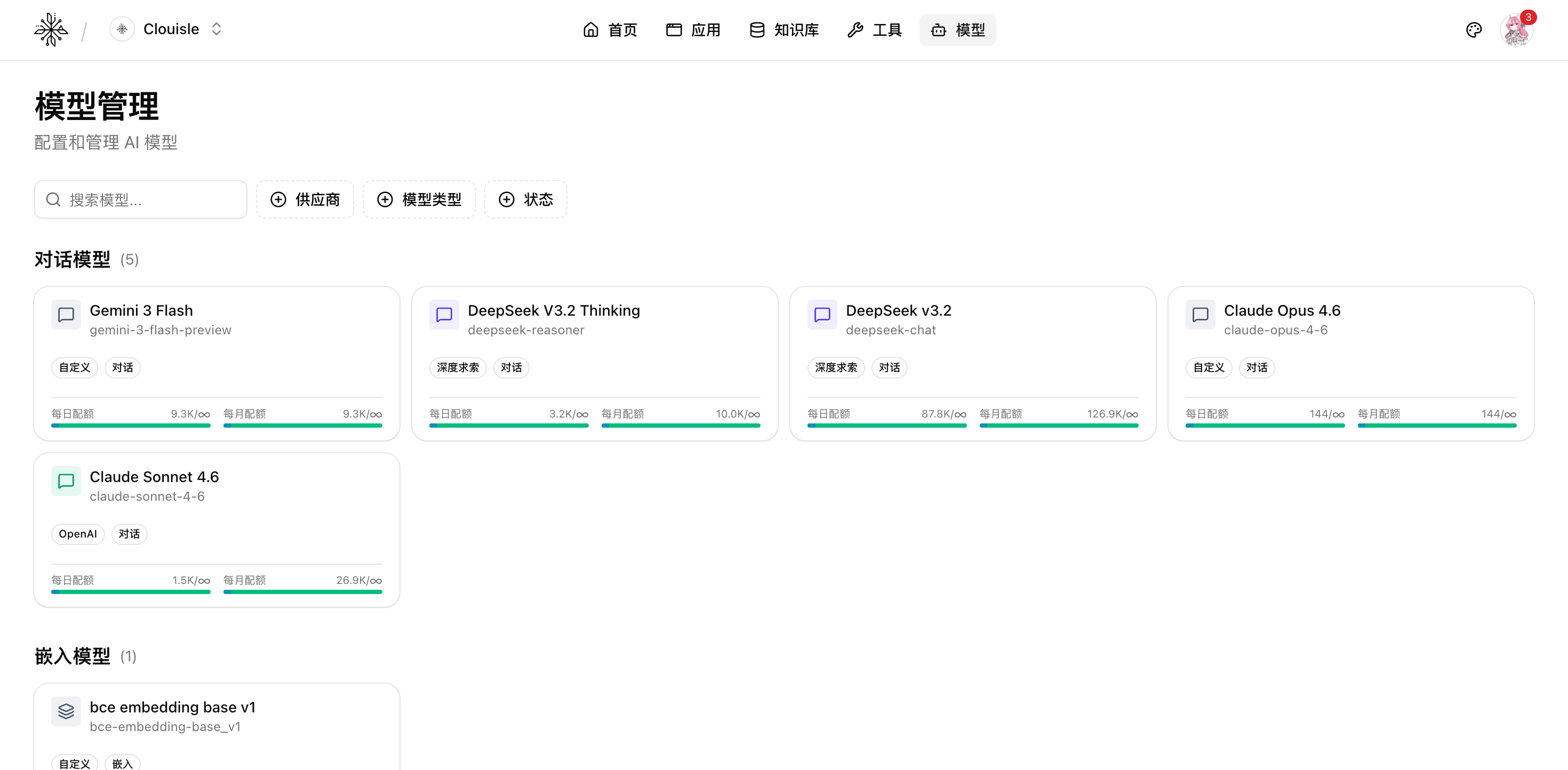Select the 工具 tools wrench icon

855,29
